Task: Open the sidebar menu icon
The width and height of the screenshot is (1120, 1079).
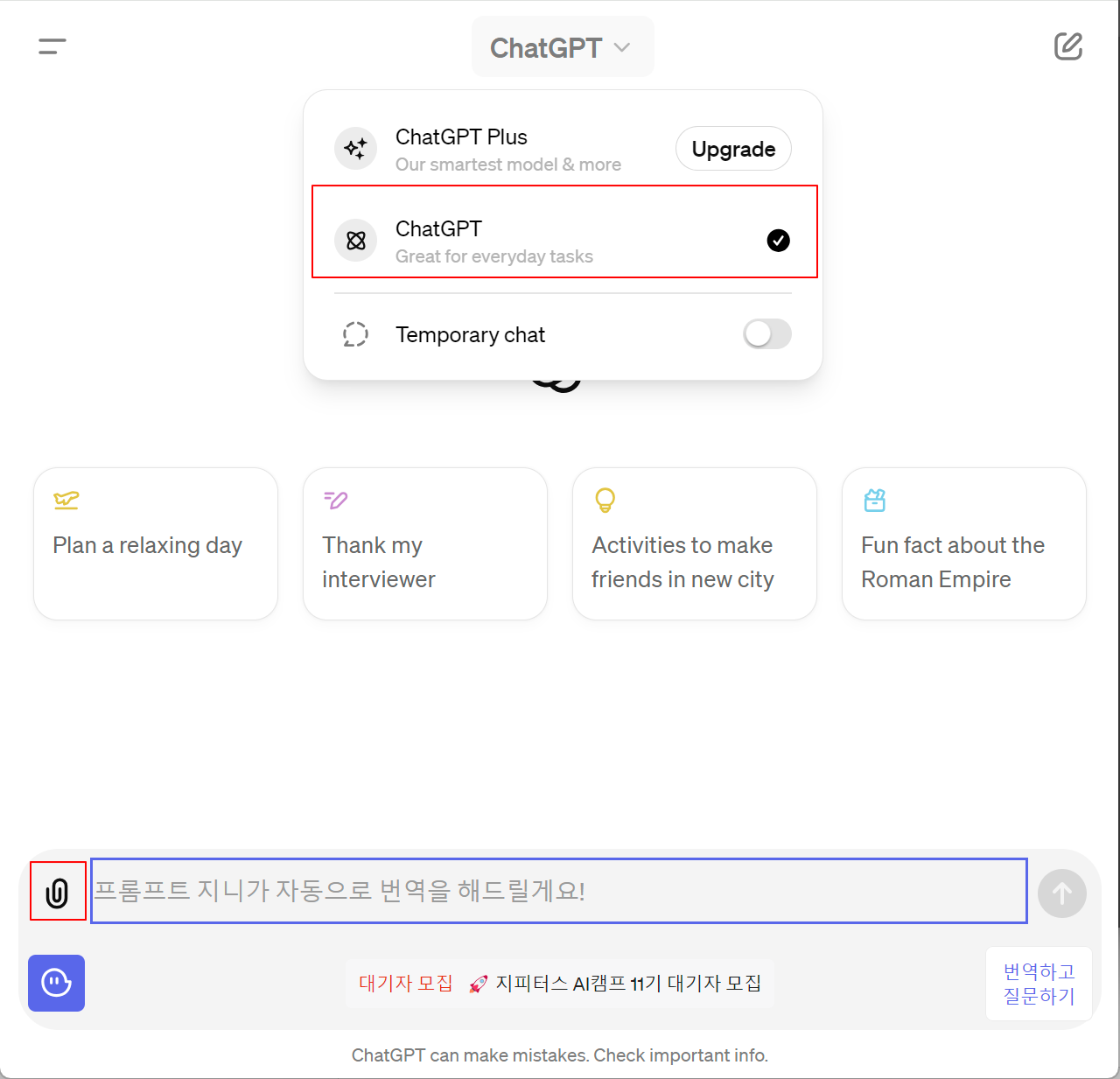Action: click(x=52, y=46)
